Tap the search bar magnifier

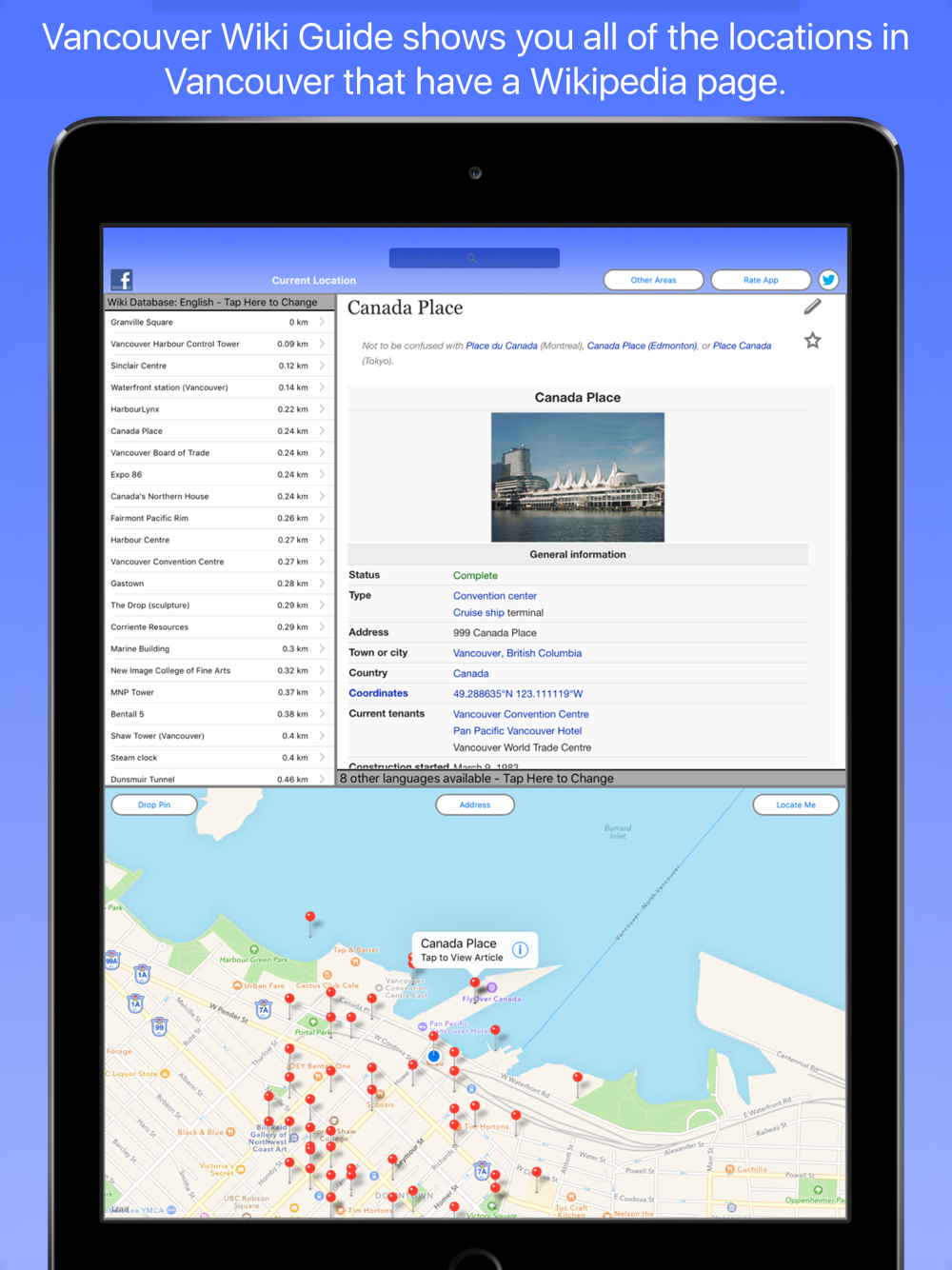(x=472, y=258)
